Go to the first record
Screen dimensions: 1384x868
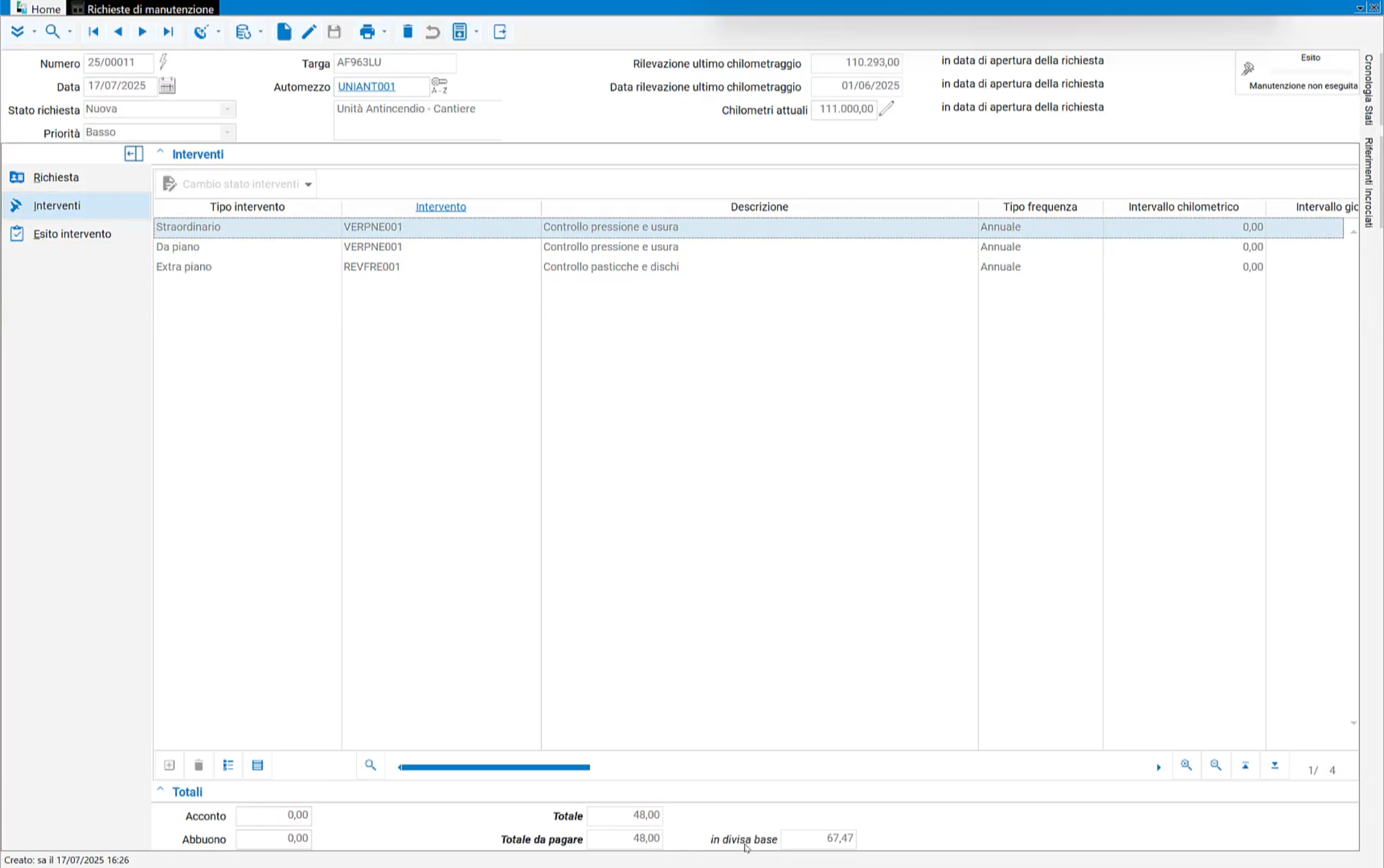(x=93, y=32)
